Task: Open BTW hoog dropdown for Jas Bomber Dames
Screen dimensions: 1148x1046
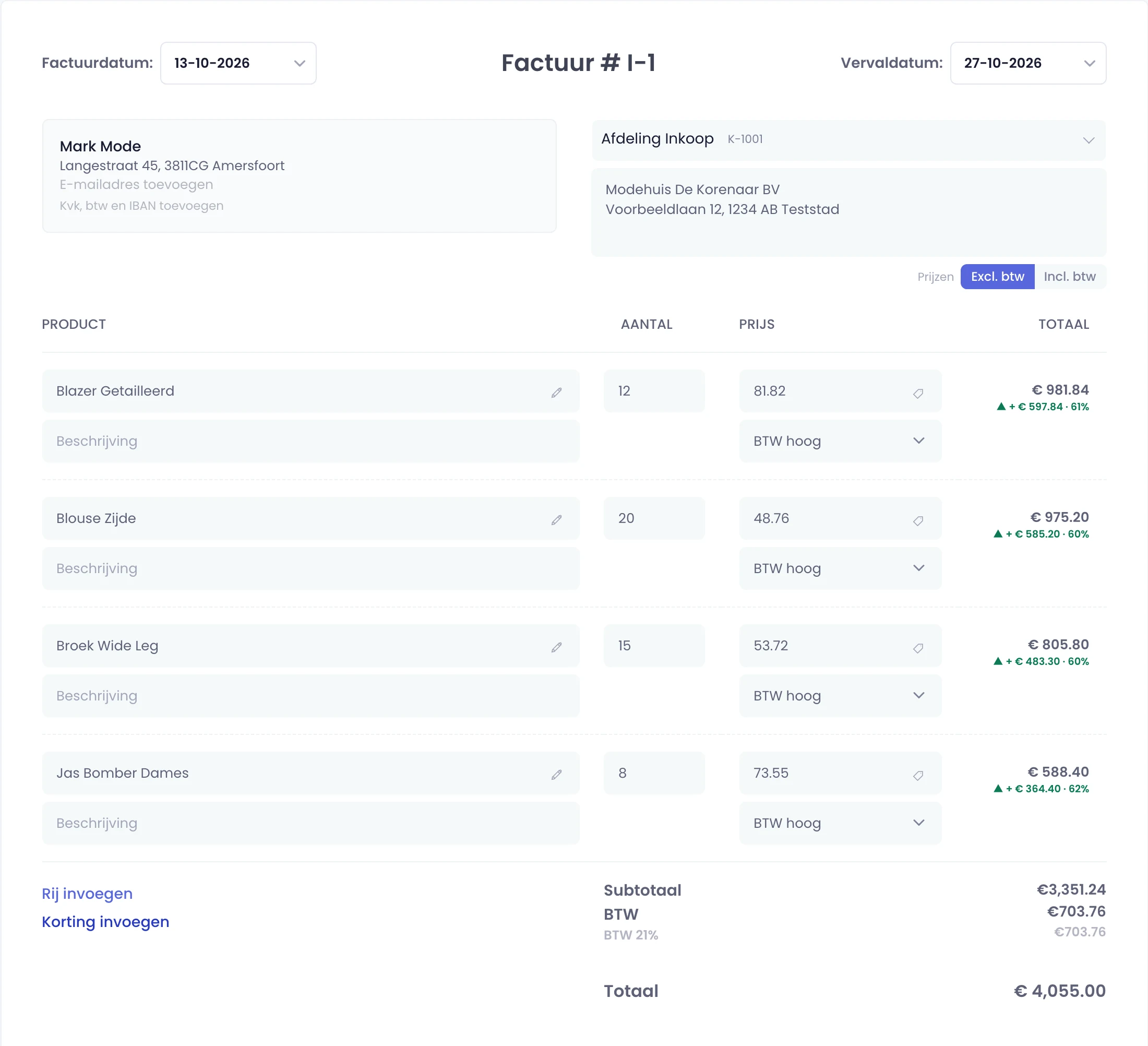Action: 840,823
